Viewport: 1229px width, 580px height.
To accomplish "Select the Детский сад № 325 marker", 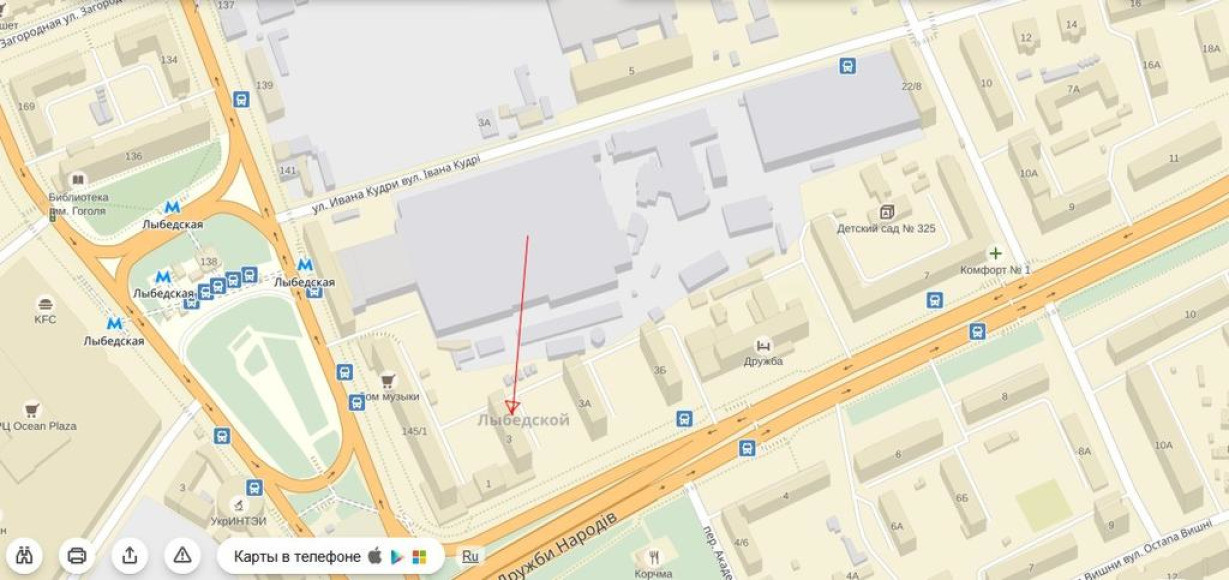I will pyautogui.click(x=886, y=212).
